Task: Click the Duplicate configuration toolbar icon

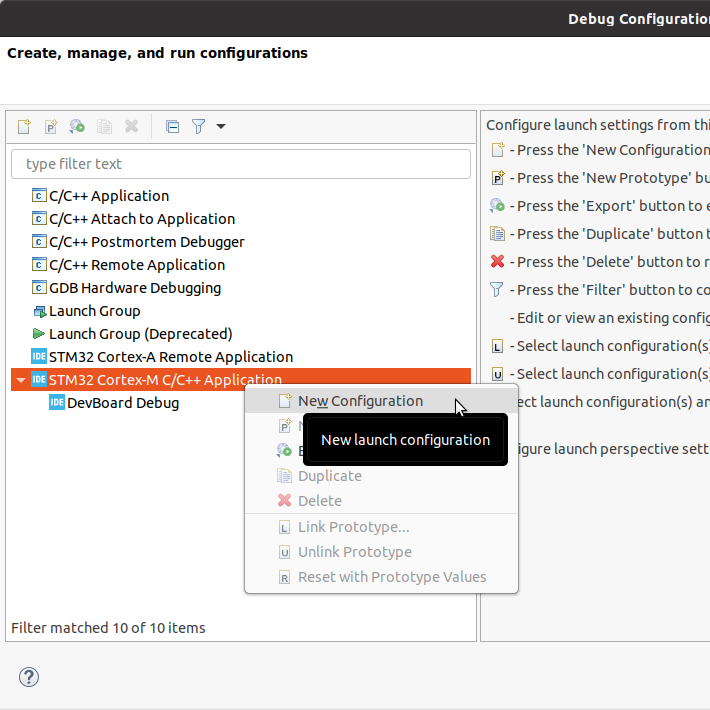Action: pyautogui.click(x=104, y=126)
